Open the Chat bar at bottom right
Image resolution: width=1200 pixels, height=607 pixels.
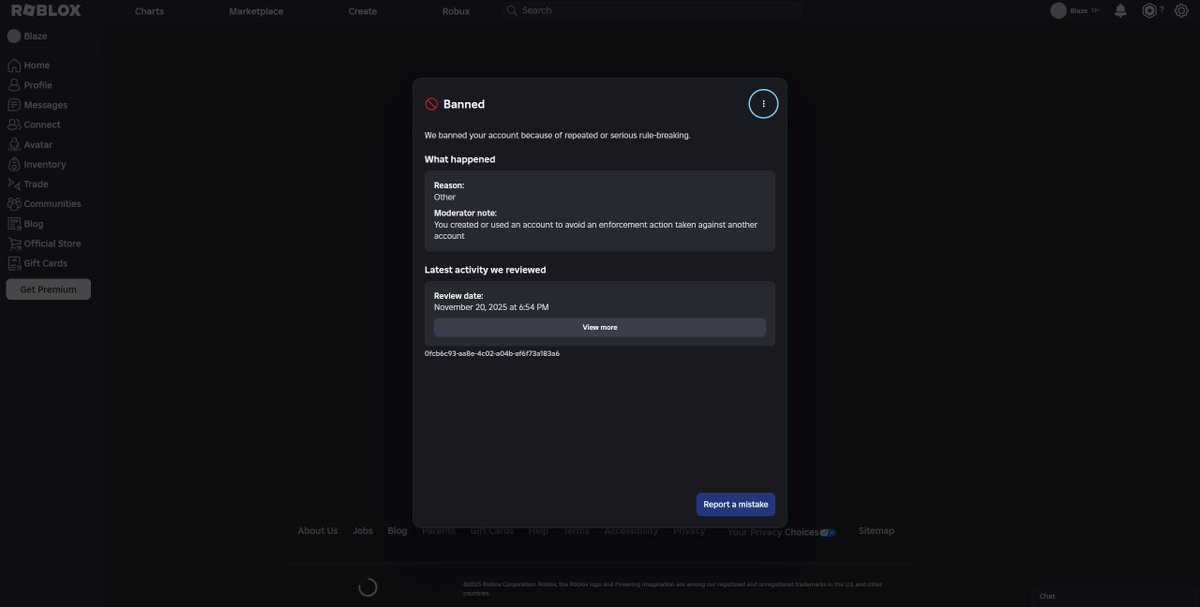pos(1115,596)
